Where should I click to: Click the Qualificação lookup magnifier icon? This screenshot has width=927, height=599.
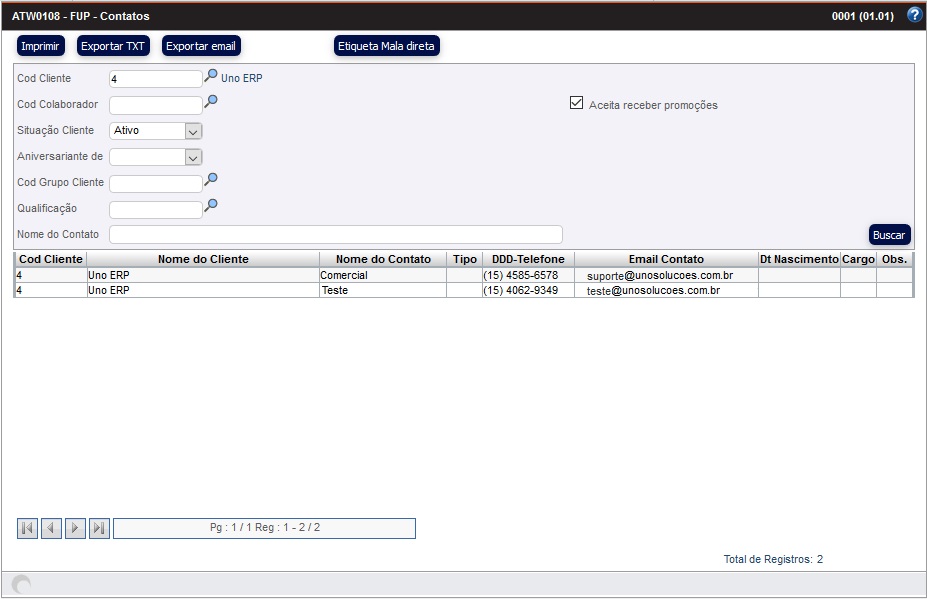(211, 205)
